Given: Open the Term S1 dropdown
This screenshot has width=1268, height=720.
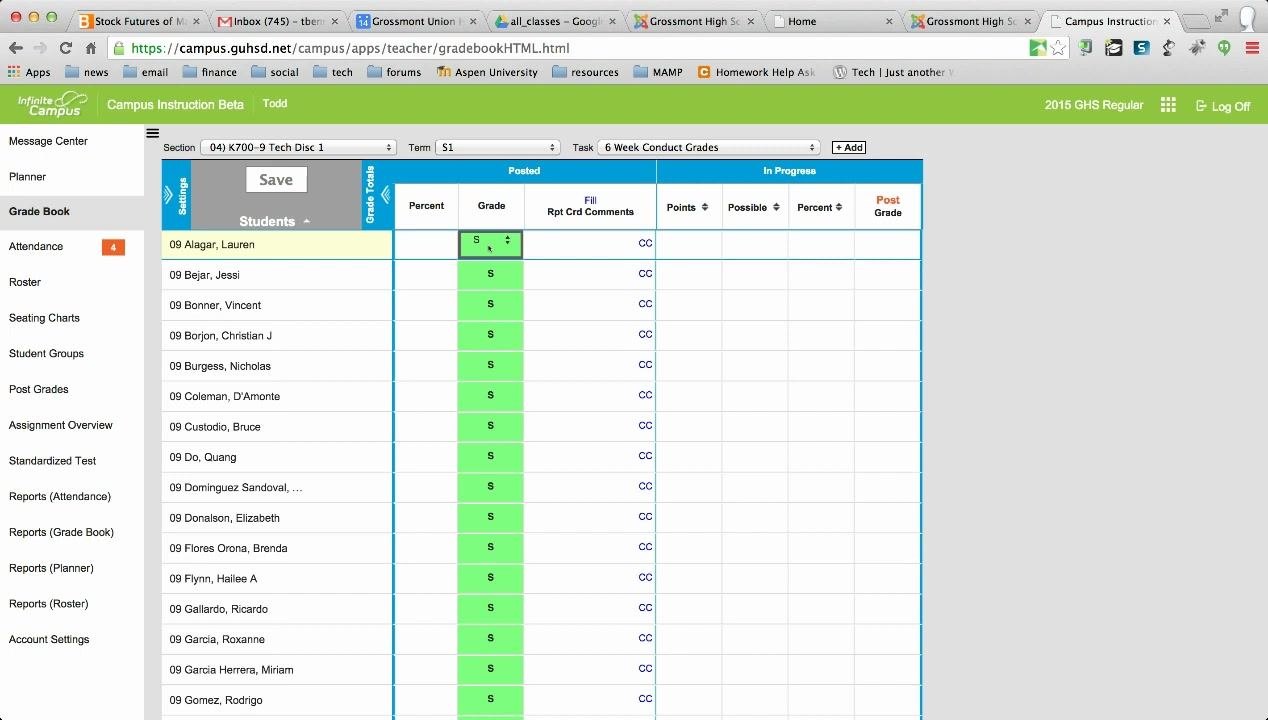Looking at the screenshot, I should coord(496,147).
